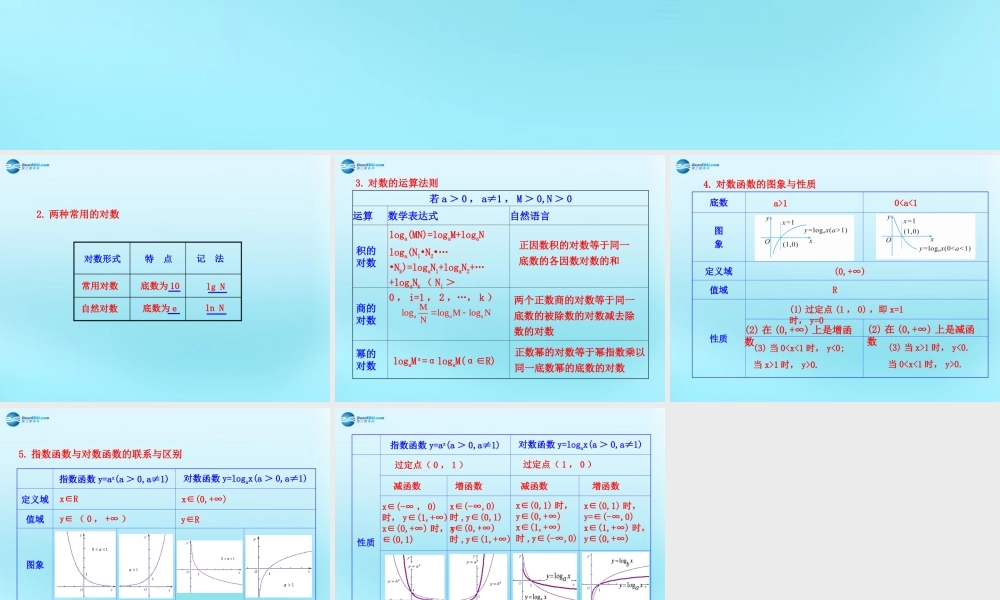Click the cell '底数为10'
This screenshot has width=1000, height=600.
pos(160,286)
